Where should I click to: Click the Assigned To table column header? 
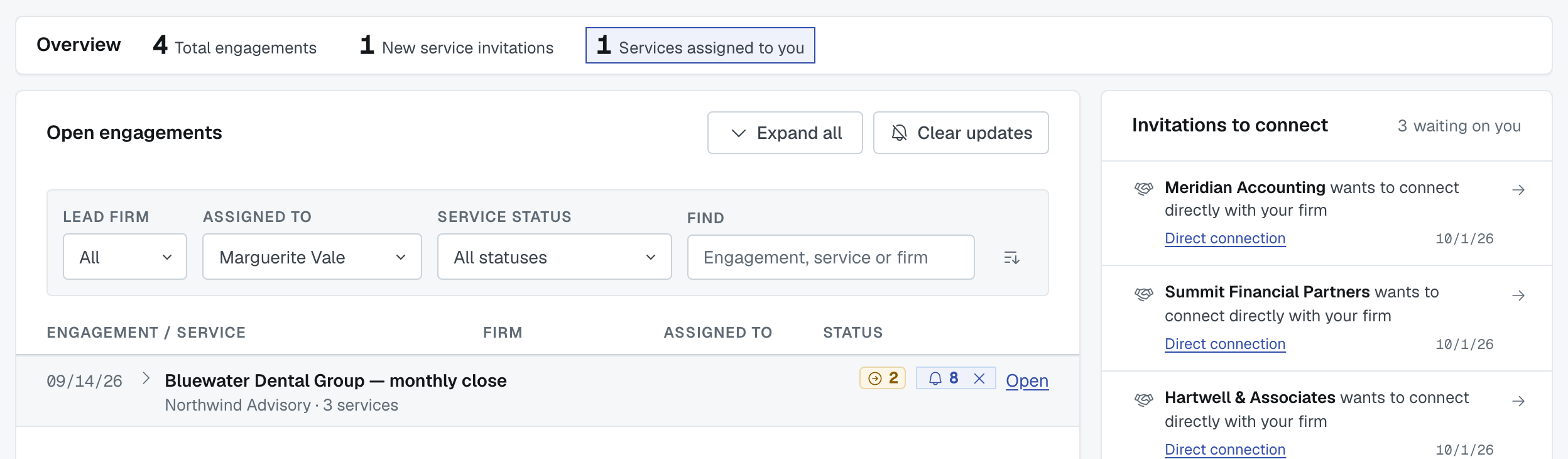pos(718,333)
